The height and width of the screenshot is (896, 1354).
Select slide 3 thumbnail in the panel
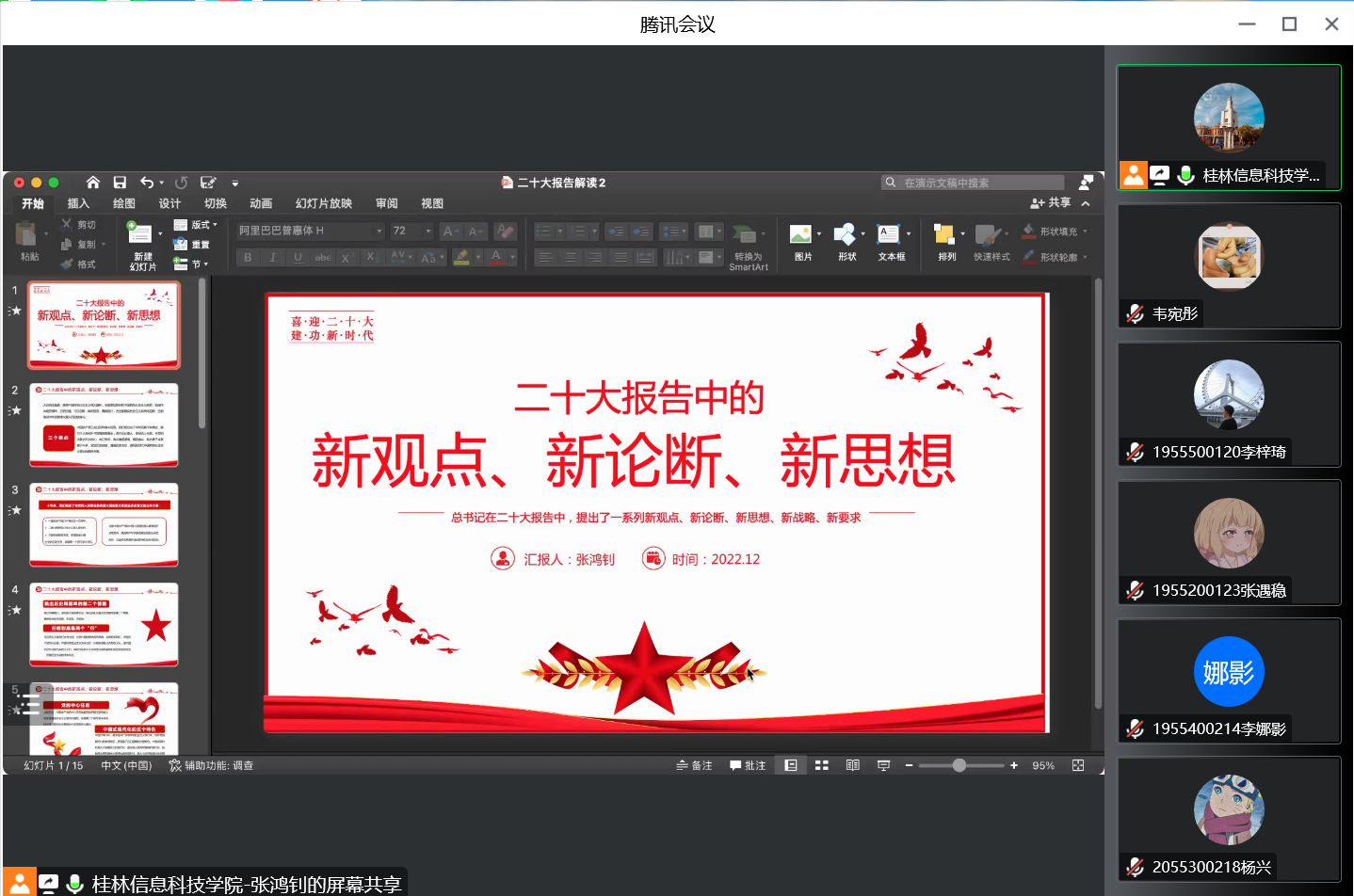104,524
